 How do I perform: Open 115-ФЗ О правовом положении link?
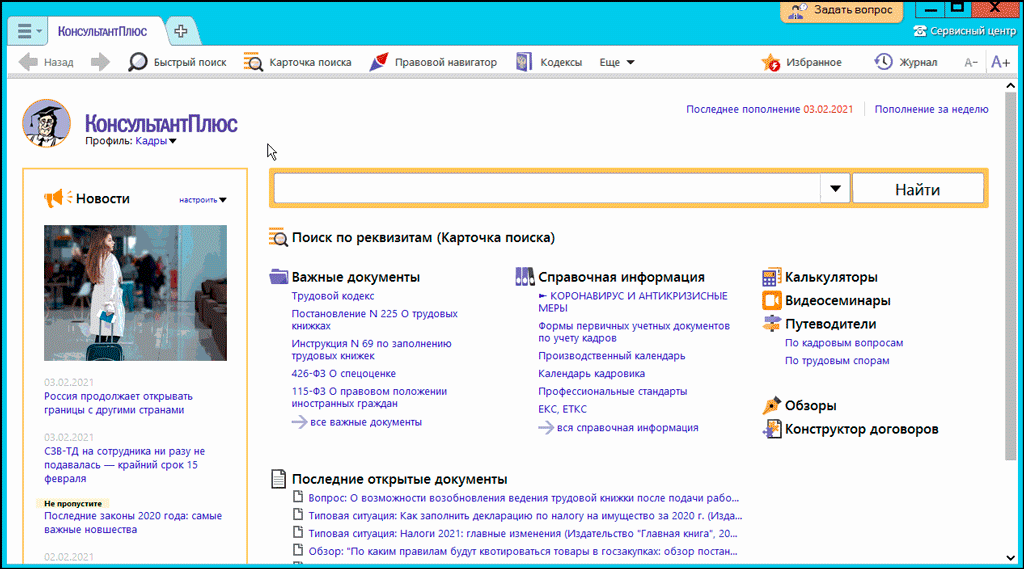(x=369, y=397)
